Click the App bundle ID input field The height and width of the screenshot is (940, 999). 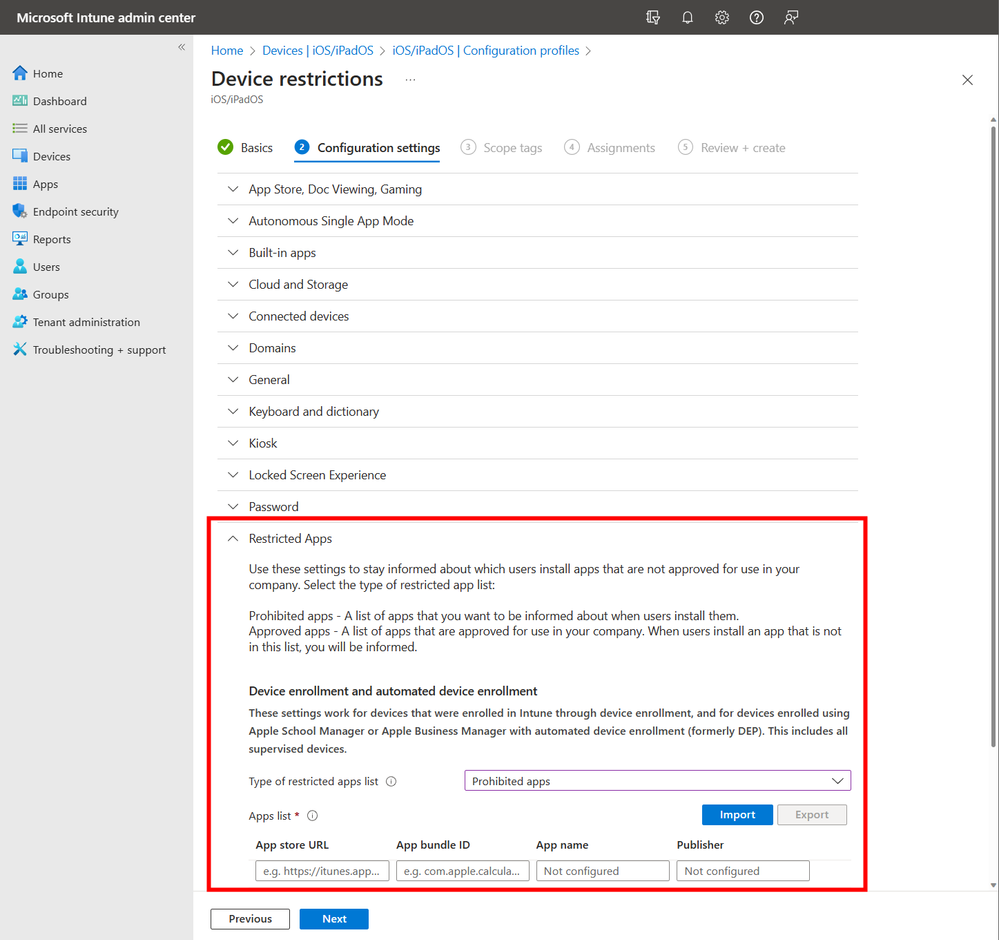tap(463, 871)
